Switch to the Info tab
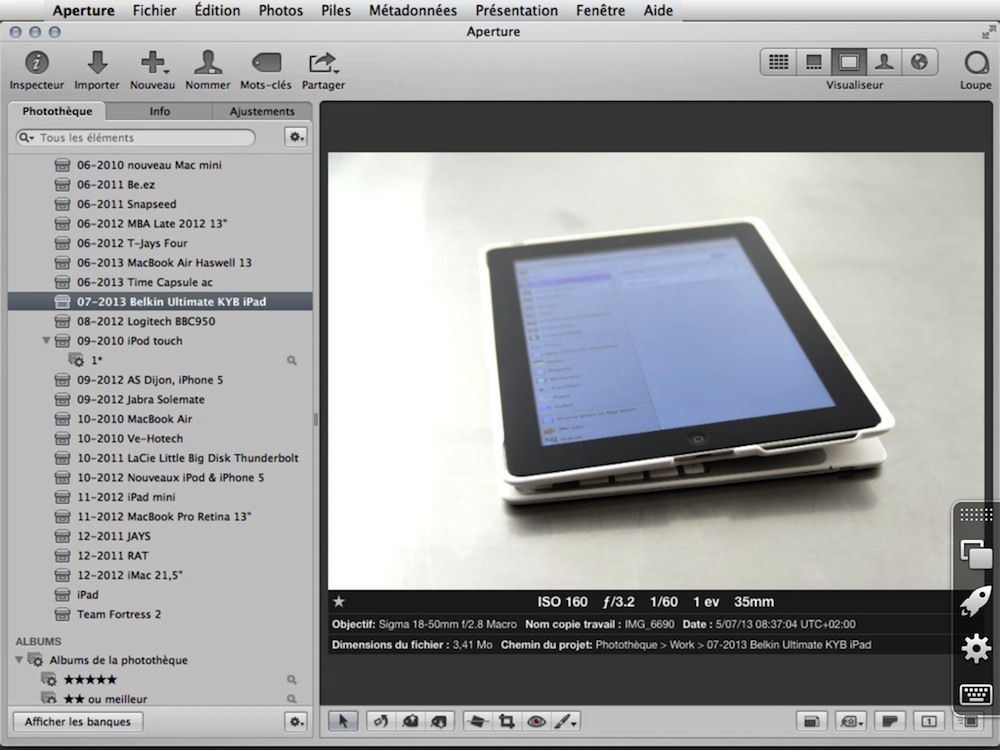The image size is (1000, 750). (159, 111)
